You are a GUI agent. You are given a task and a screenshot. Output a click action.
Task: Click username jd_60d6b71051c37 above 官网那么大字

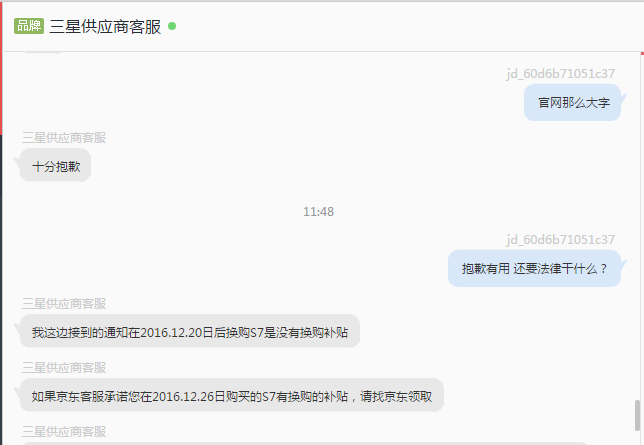pyautogui.click(x=560, y=74)
